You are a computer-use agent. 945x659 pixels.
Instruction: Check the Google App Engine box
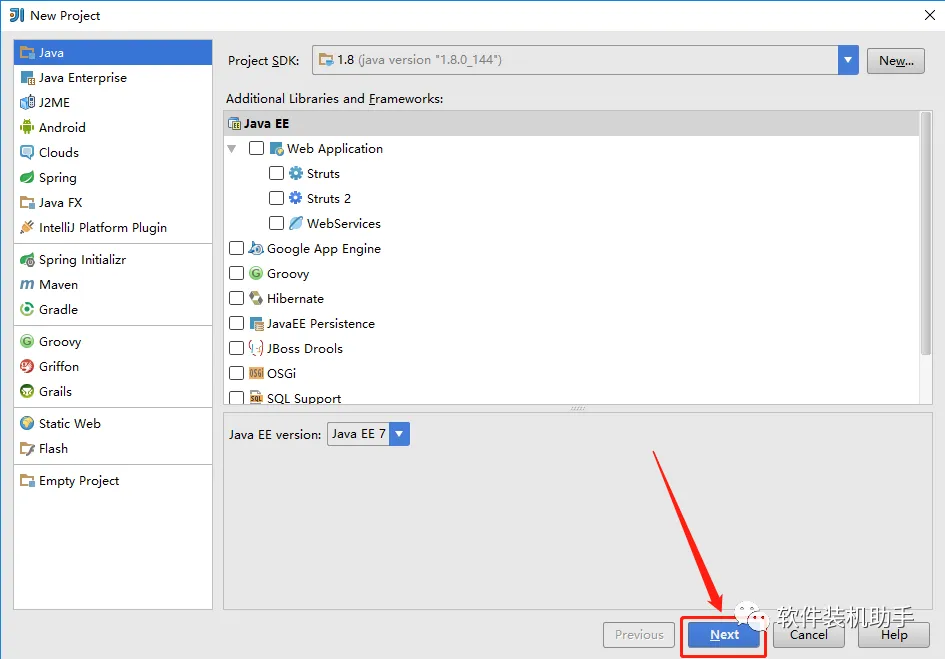[x=236, y=248]
